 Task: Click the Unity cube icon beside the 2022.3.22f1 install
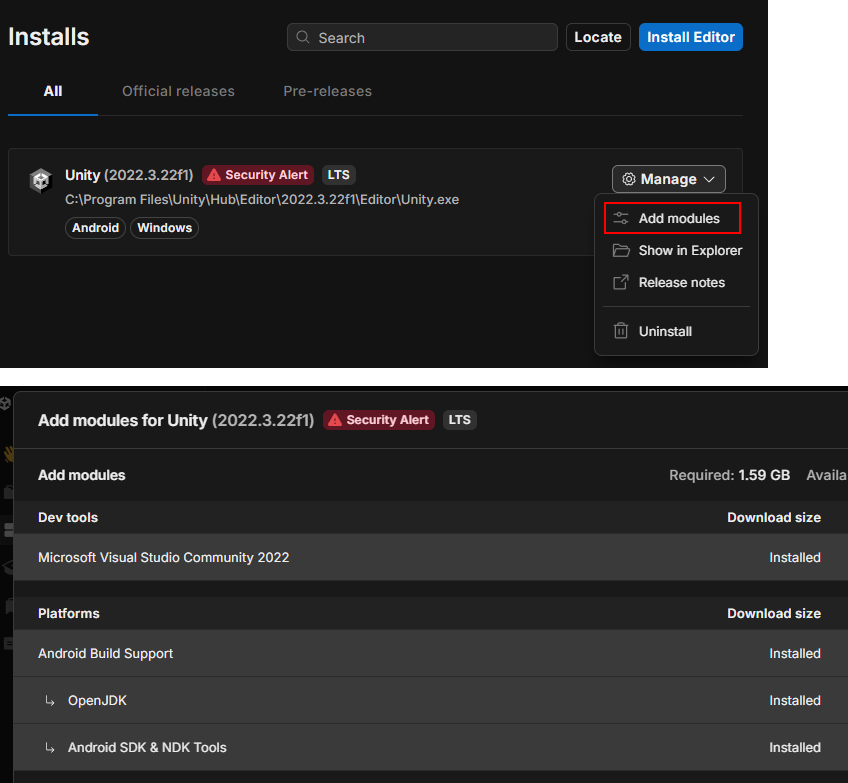40,180
